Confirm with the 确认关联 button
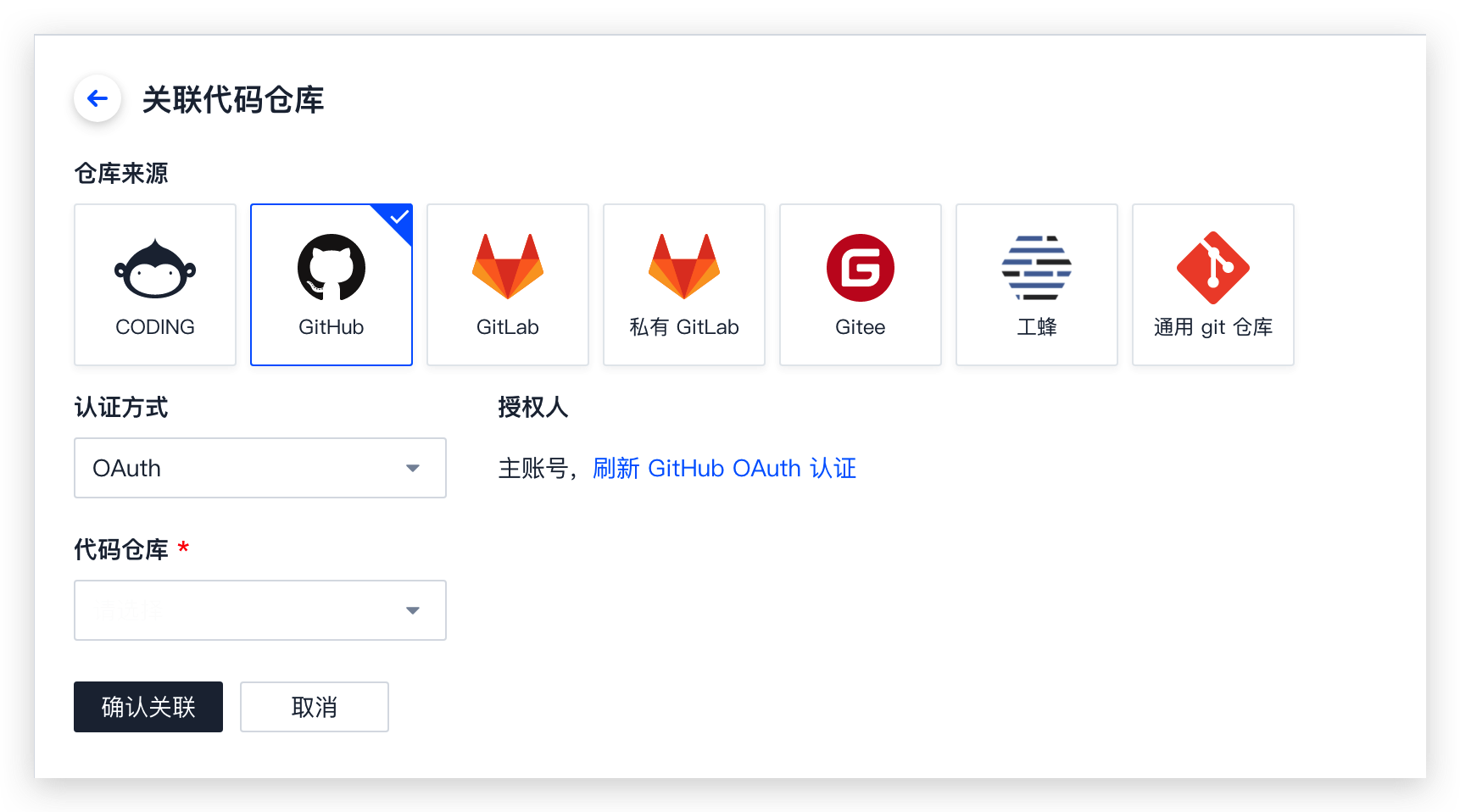Image resolution: width=1460 pixels, height=812 pixels. pyautogui.click(x=148, y=707)
